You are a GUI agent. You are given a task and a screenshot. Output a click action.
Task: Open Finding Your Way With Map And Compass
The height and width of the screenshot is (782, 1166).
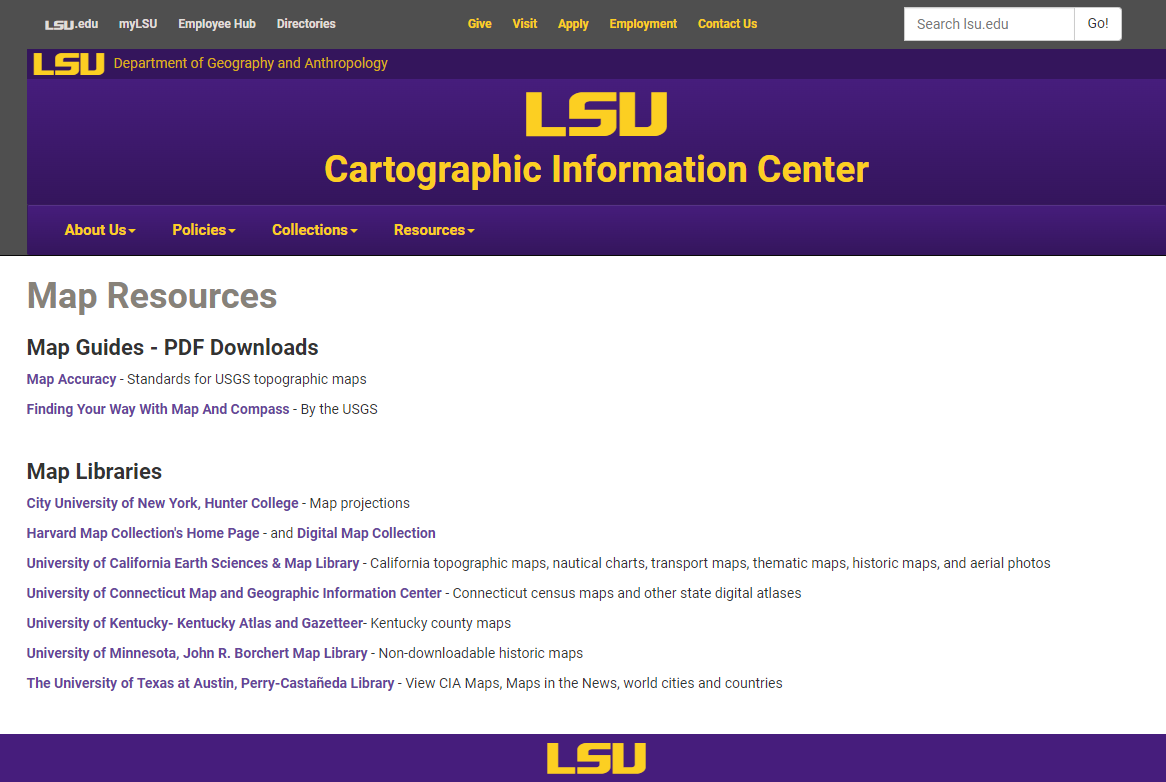(158, 409)
